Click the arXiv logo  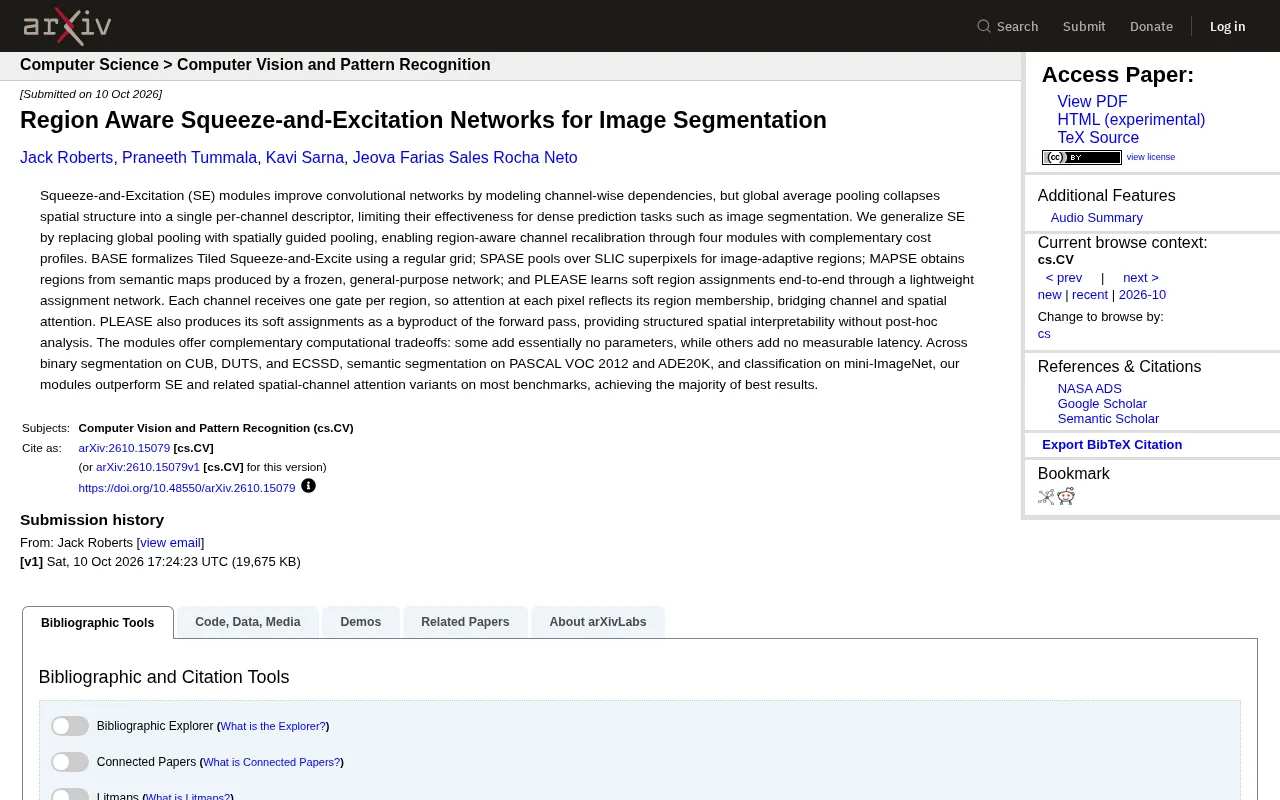[x=67, y=26]
